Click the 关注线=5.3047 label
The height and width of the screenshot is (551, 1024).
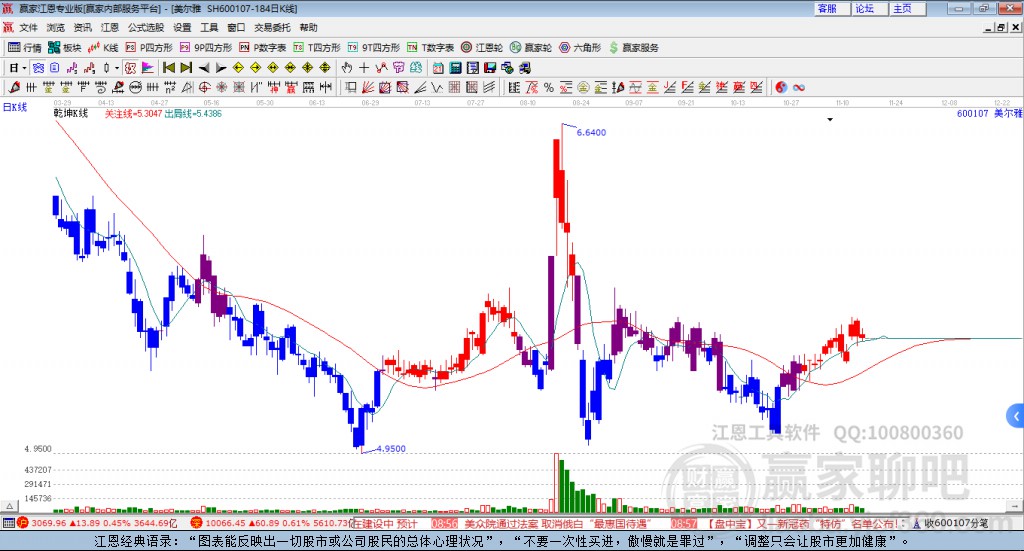click(133, 114)
